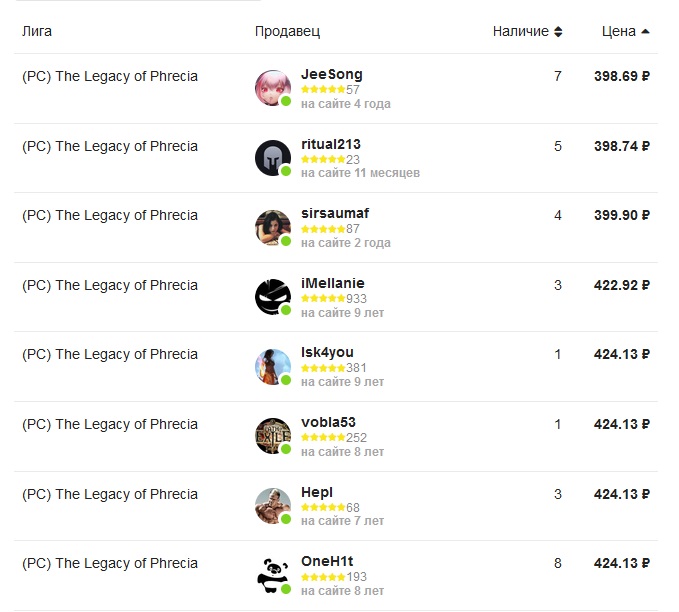Click the Лига column header
This screenshot has height=612, width=679.
click(37, 31)
